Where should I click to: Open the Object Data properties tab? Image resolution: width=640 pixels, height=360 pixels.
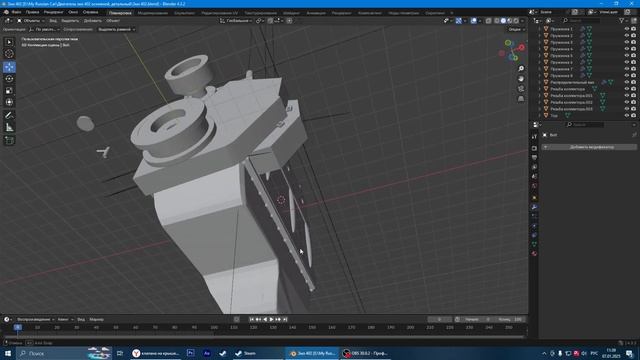(534, 244)
